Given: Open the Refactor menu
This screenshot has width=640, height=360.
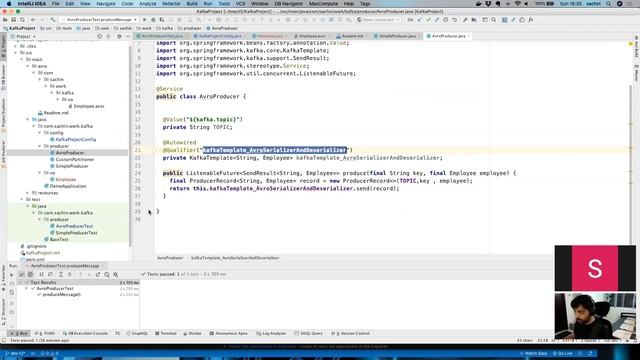Looking at the screenshot, I should coord(171,4).
